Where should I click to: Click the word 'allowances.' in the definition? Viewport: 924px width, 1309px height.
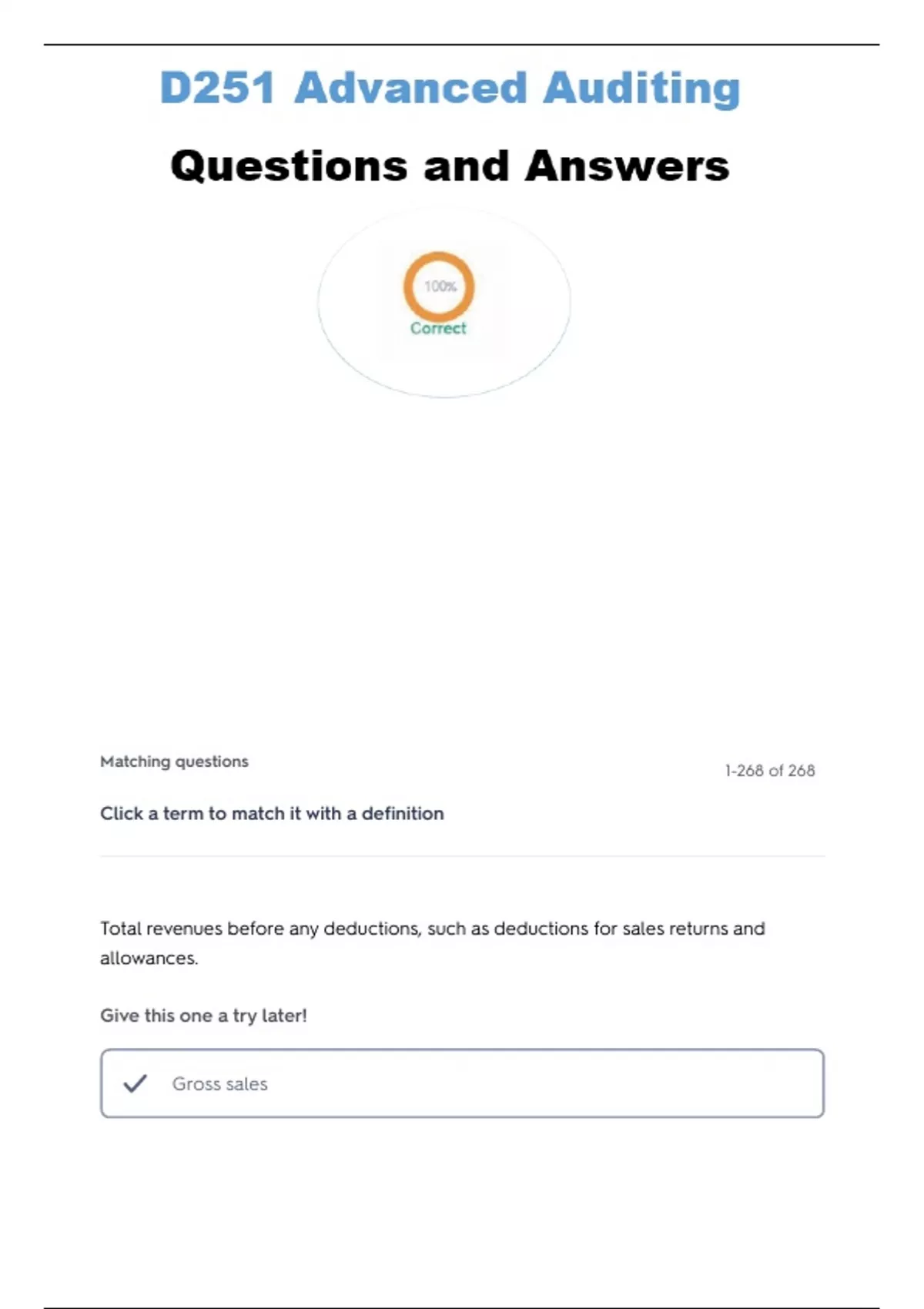pyautogui.click(x=149, y=959)
